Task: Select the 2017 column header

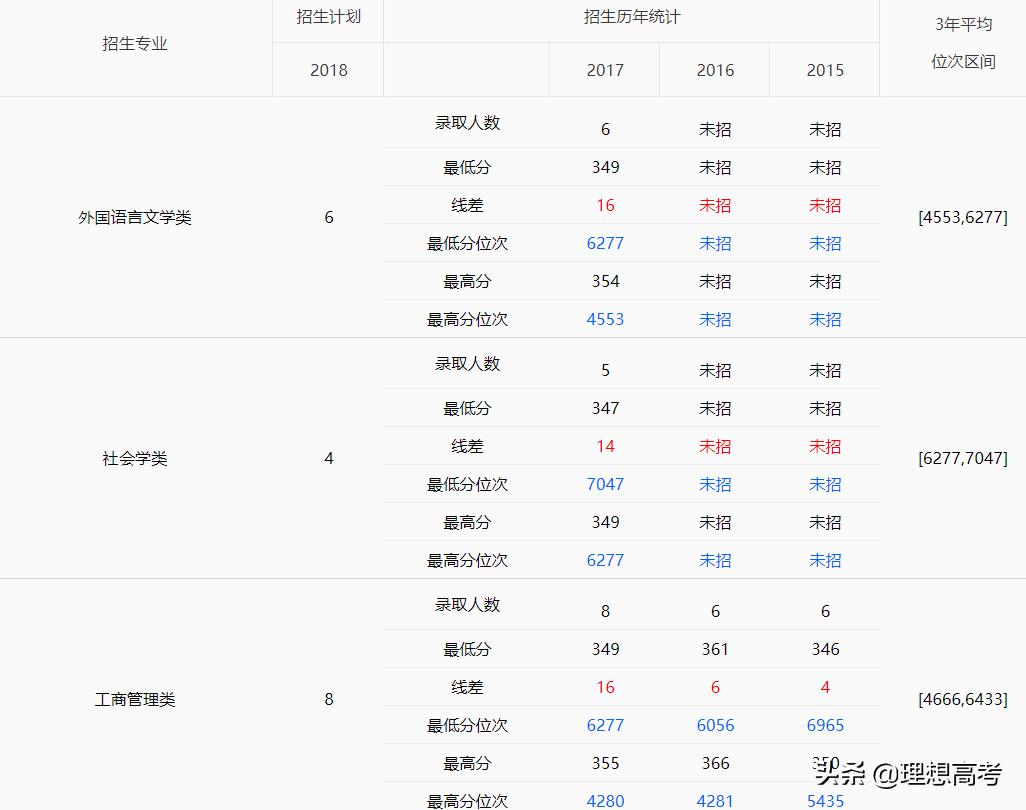Action: click(x=605, y=70)
